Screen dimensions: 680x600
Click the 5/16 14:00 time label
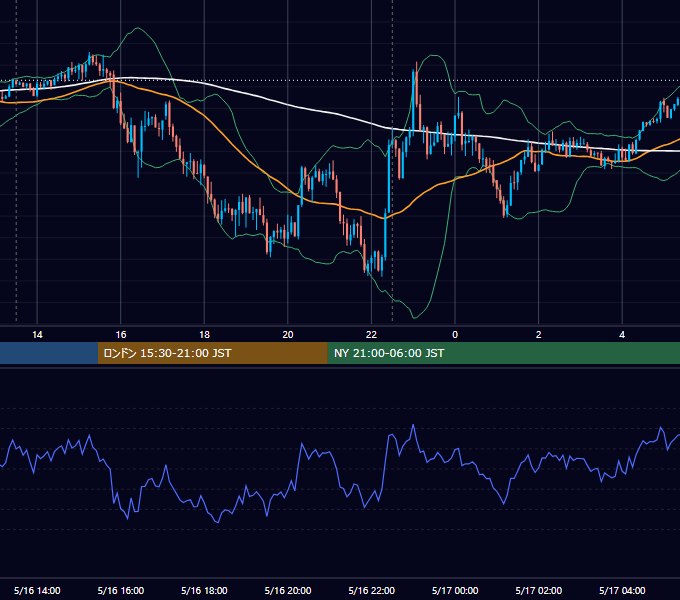[x=37, y=590]
